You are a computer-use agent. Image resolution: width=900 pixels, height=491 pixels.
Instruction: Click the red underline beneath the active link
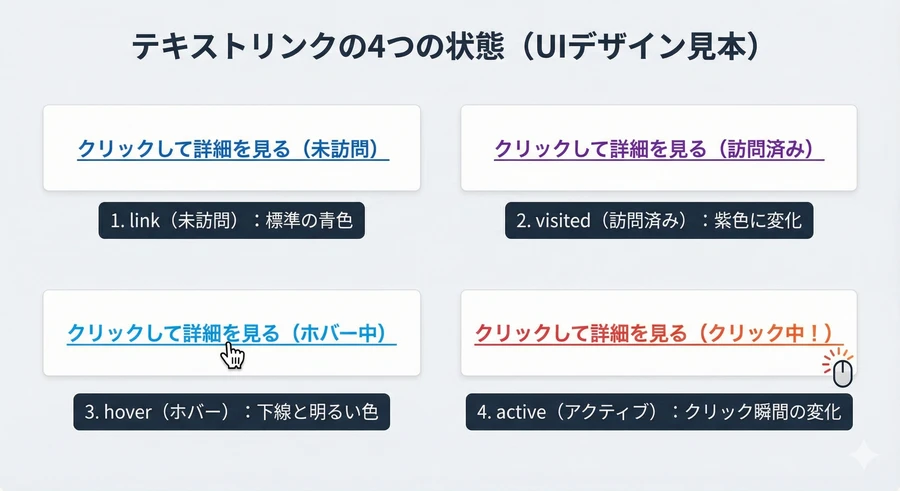pos(600,346)
